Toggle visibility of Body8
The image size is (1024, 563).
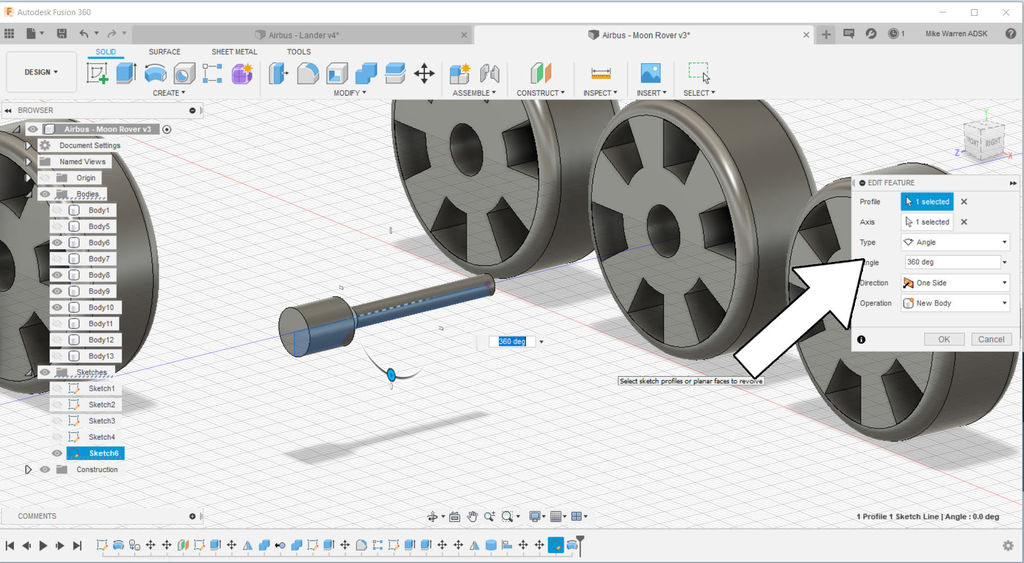[57, 275]
